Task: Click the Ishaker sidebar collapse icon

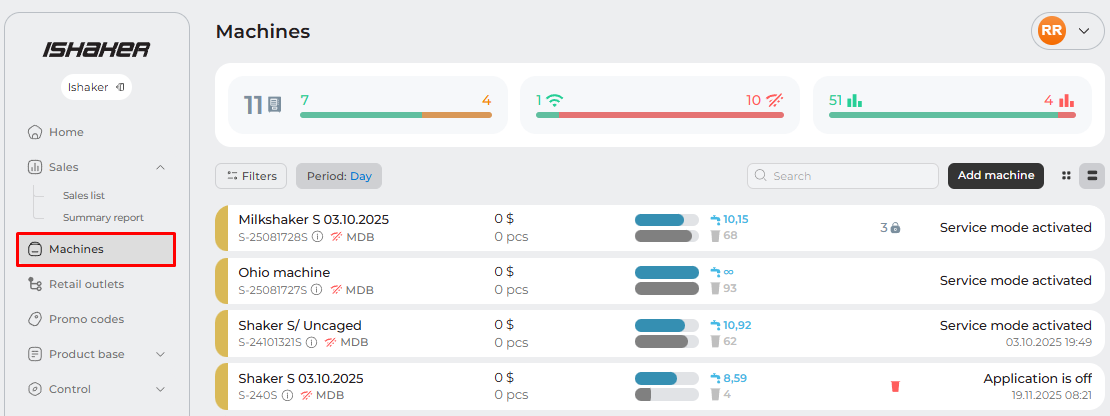Action: coord(120,87)
